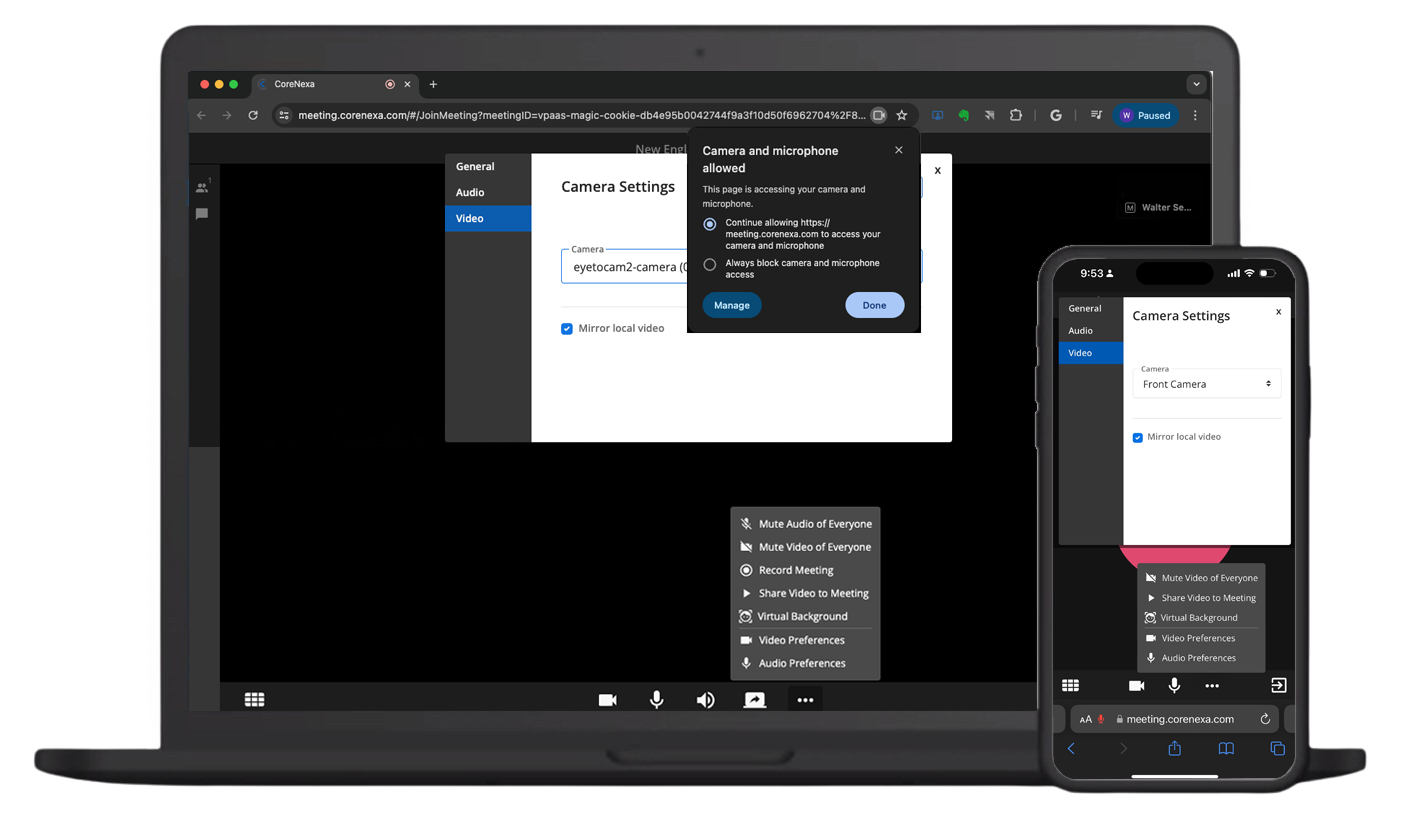Image resolution: width=1406 pixels, height=829 pixels.
Task: Select Video tab in laptop settings
Action: point(488,218)
